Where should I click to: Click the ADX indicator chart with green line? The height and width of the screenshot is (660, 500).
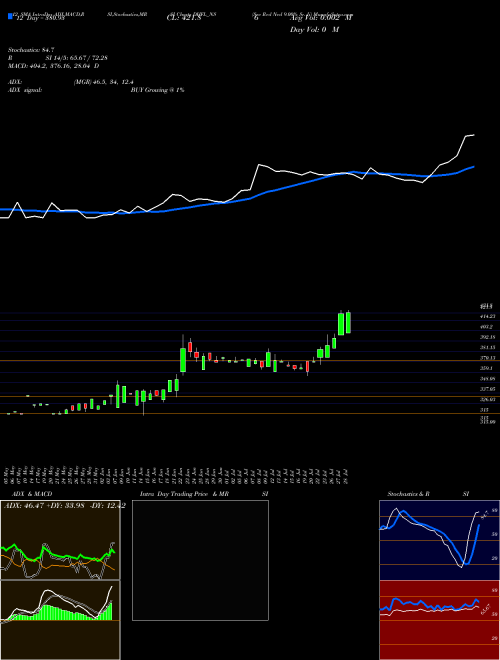60,540
